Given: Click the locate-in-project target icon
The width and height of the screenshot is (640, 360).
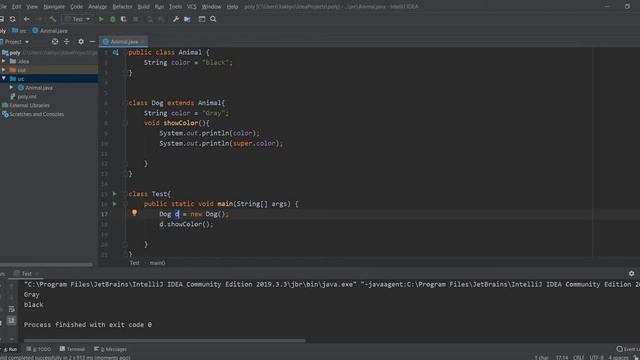Looking at the screenshot, I should [55, 42].
